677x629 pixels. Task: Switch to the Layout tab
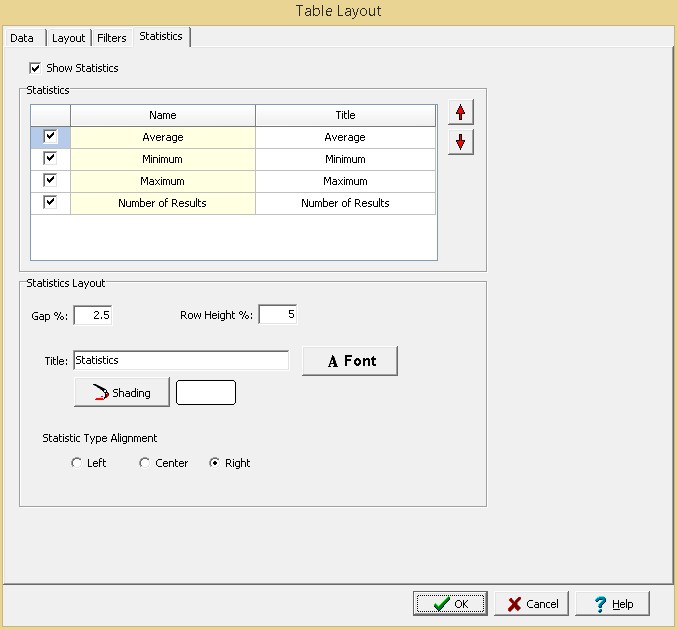[69, 38]
